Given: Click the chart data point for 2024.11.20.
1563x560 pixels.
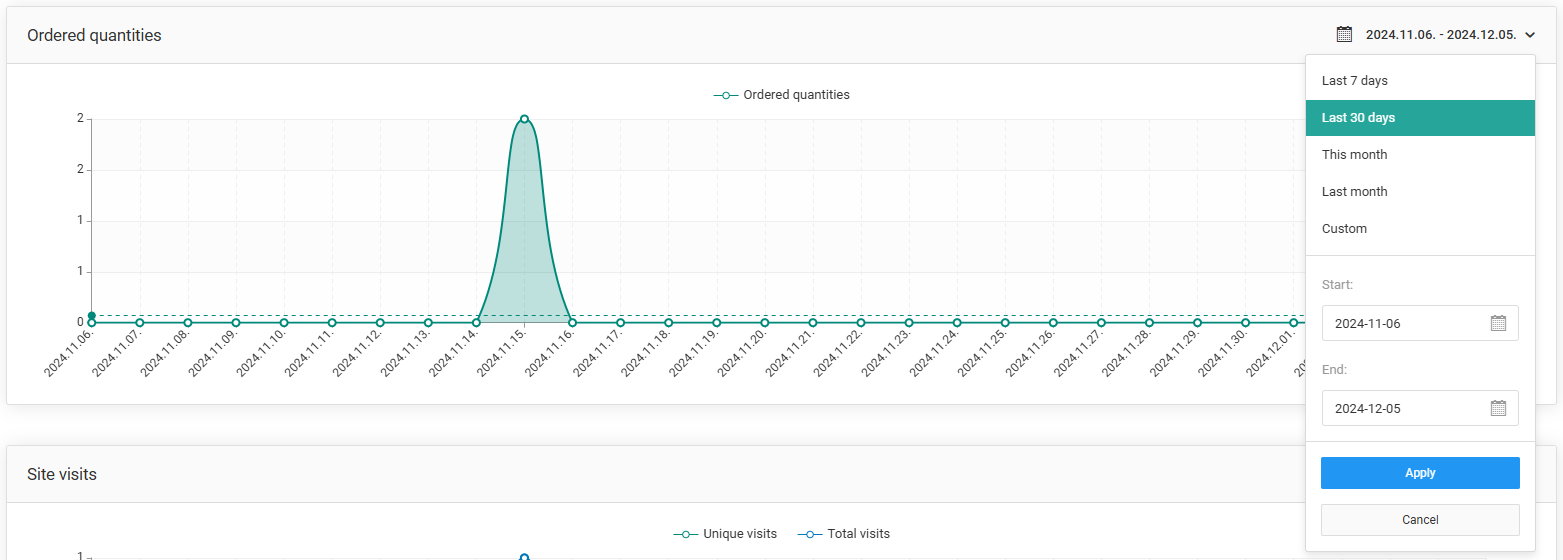Looking at the screenshot, I should 765,323.
